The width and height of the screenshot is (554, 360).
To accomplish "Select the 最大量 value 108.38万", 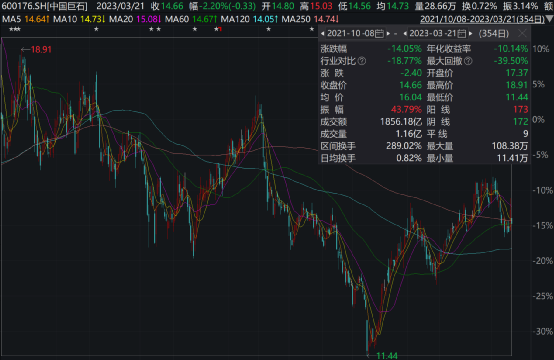I will pyautogui.click(x=510, y=146).
